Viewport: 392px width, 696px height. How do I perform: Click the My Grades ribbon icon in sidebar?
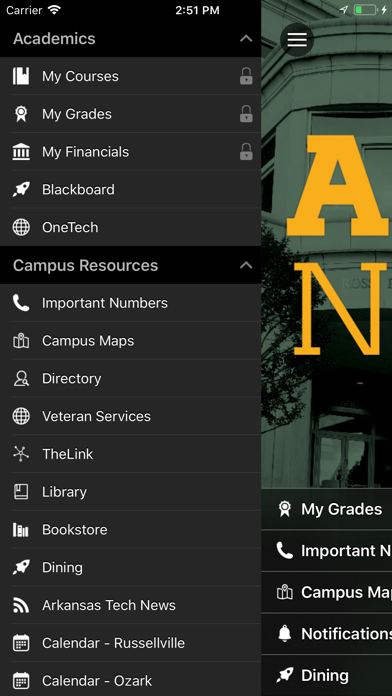(x=21, y=114)
